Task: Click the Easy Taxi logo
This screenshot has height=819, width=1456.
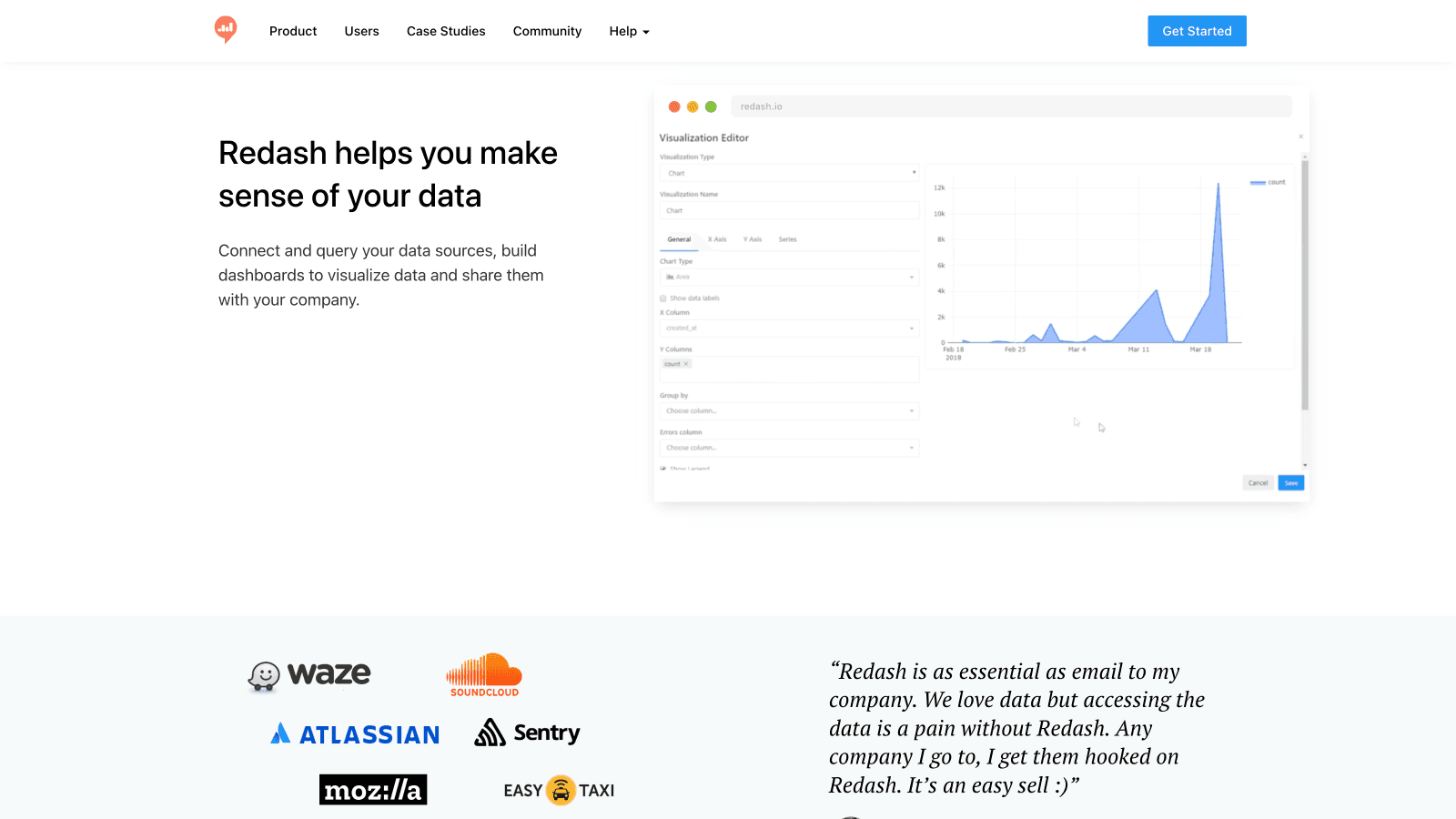Action: (559, 790)
